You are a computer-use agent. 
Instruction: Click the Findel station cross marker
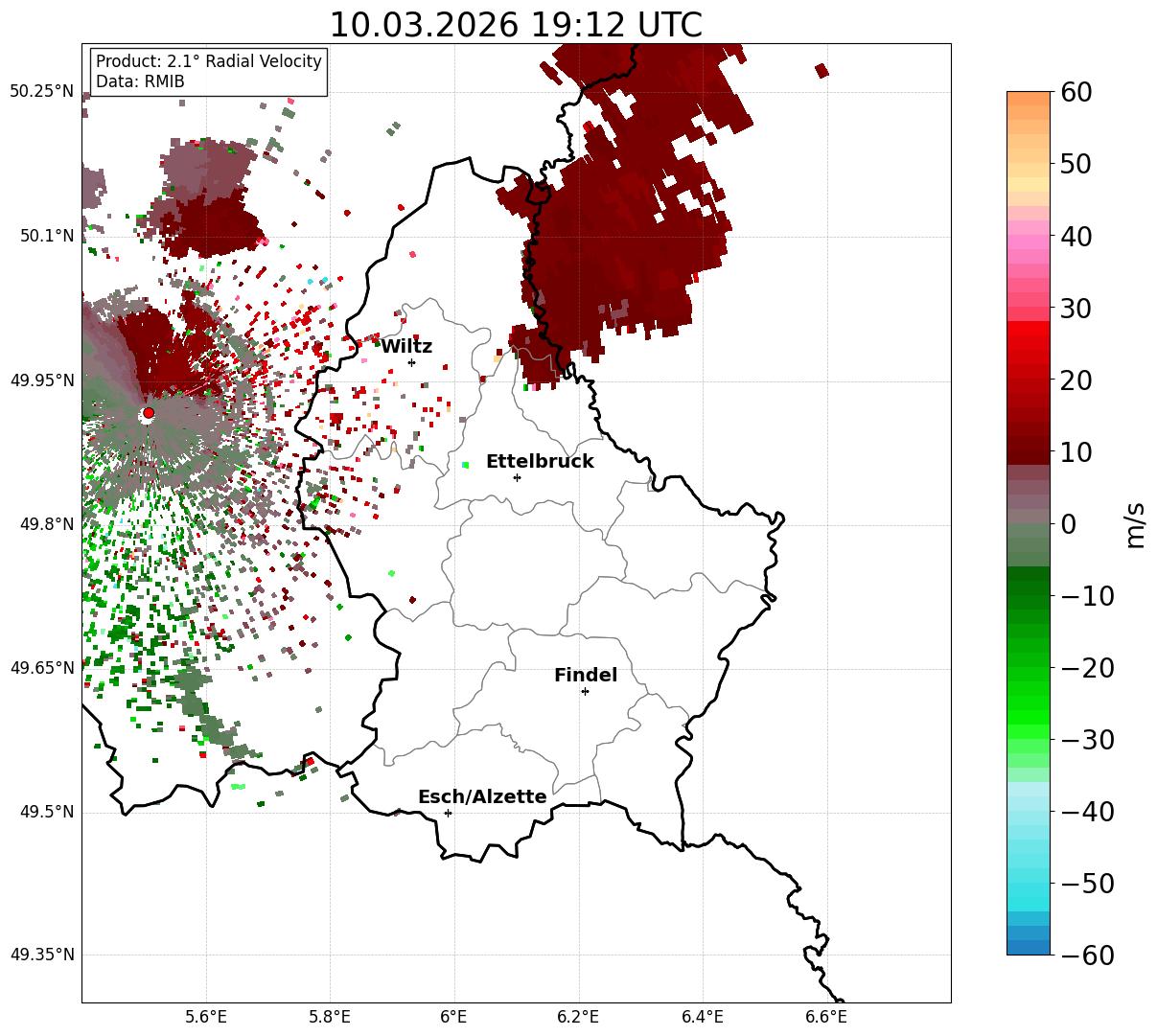585,691
